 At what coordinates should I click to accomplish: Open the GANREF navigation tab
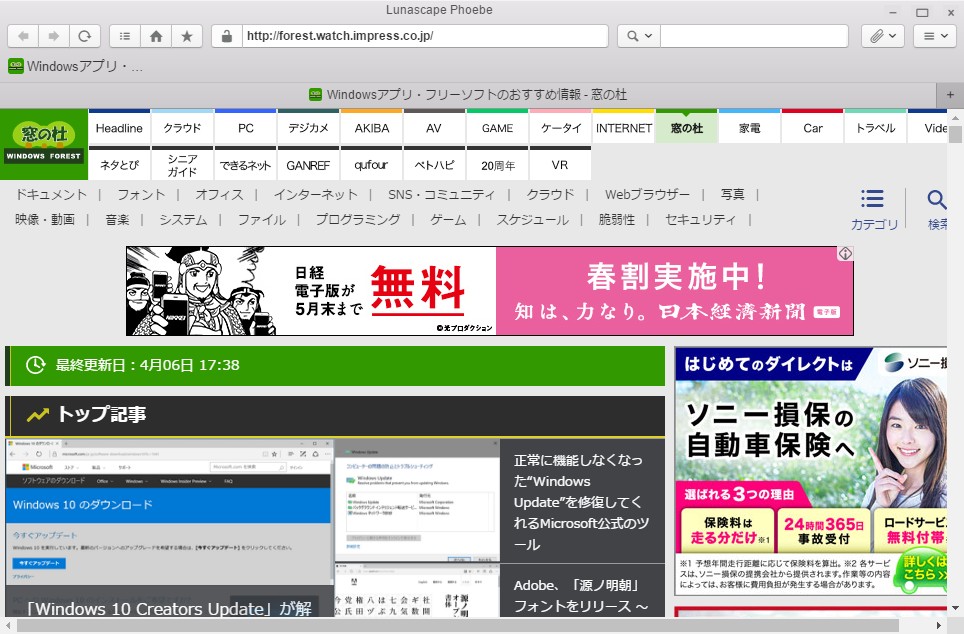point(309,164)
